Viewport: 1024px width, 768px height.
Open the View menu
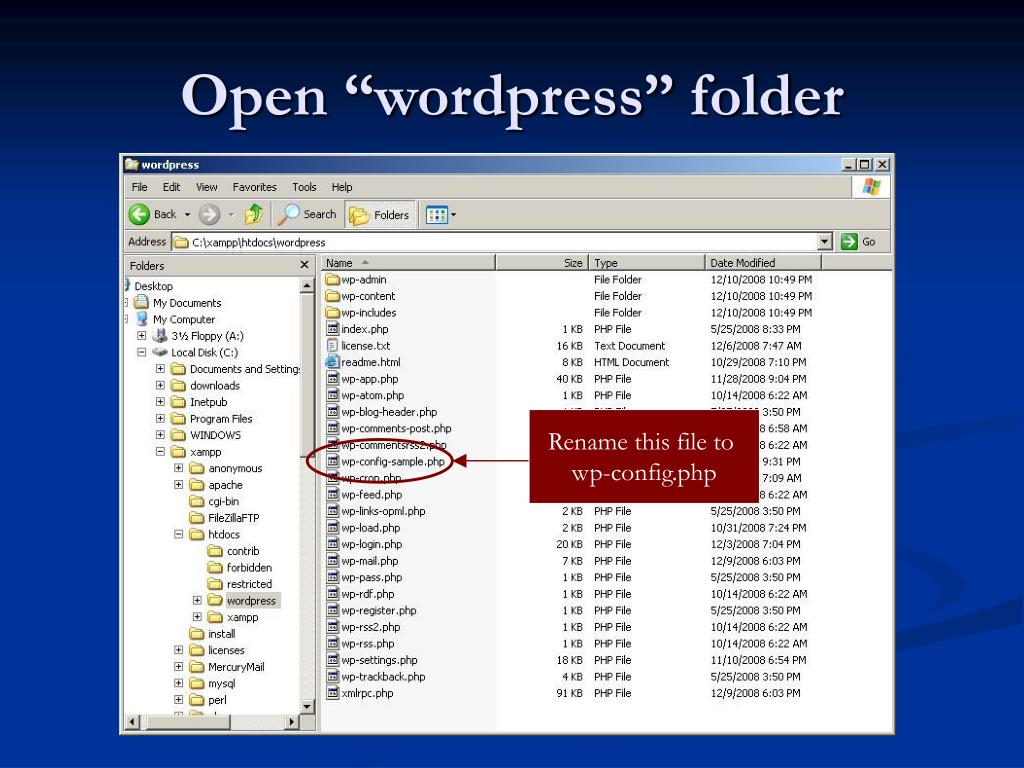[206, 187]
